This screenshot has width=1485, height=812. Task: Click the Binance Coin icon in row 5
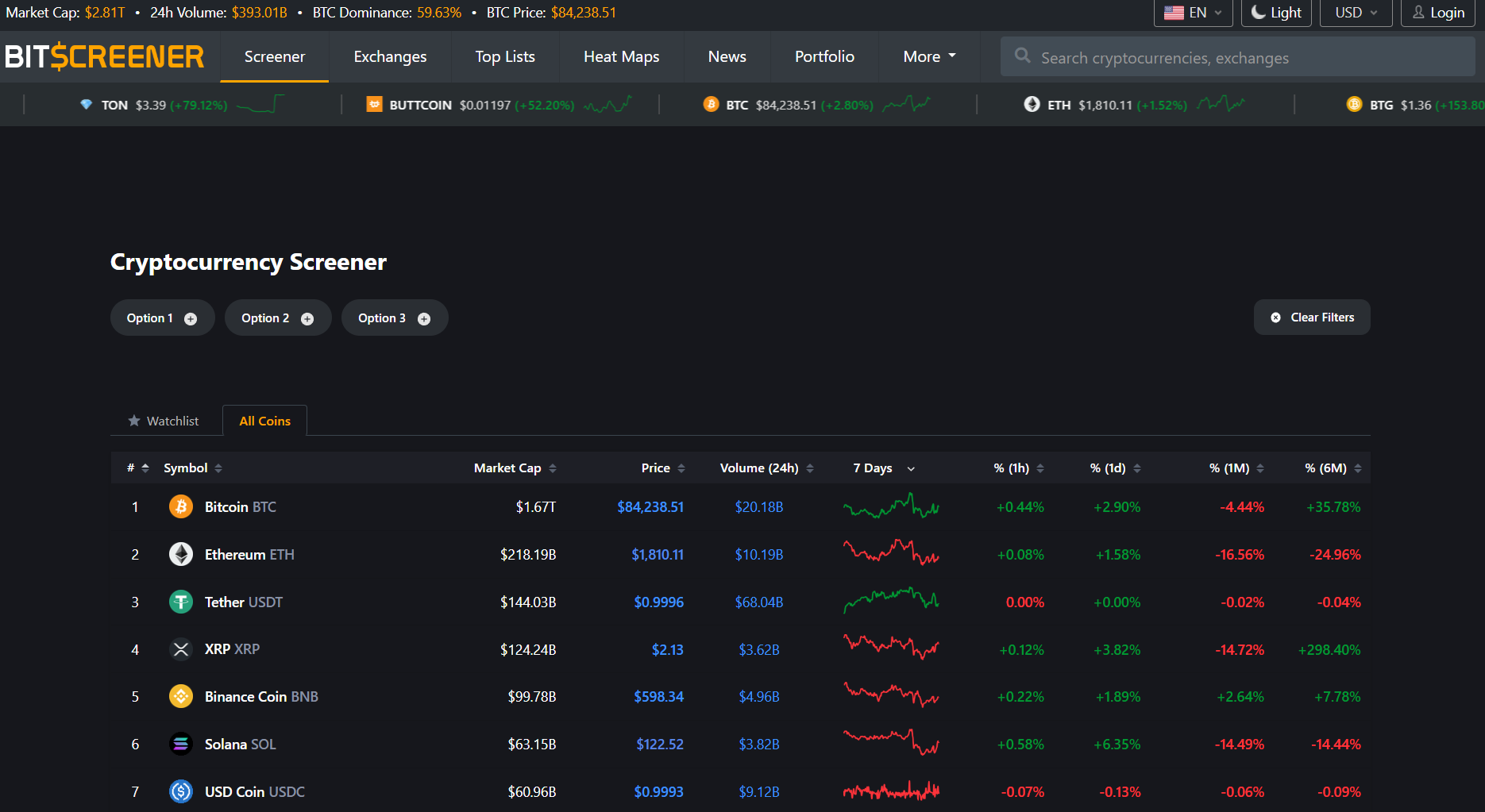click(x=181, y=696)
